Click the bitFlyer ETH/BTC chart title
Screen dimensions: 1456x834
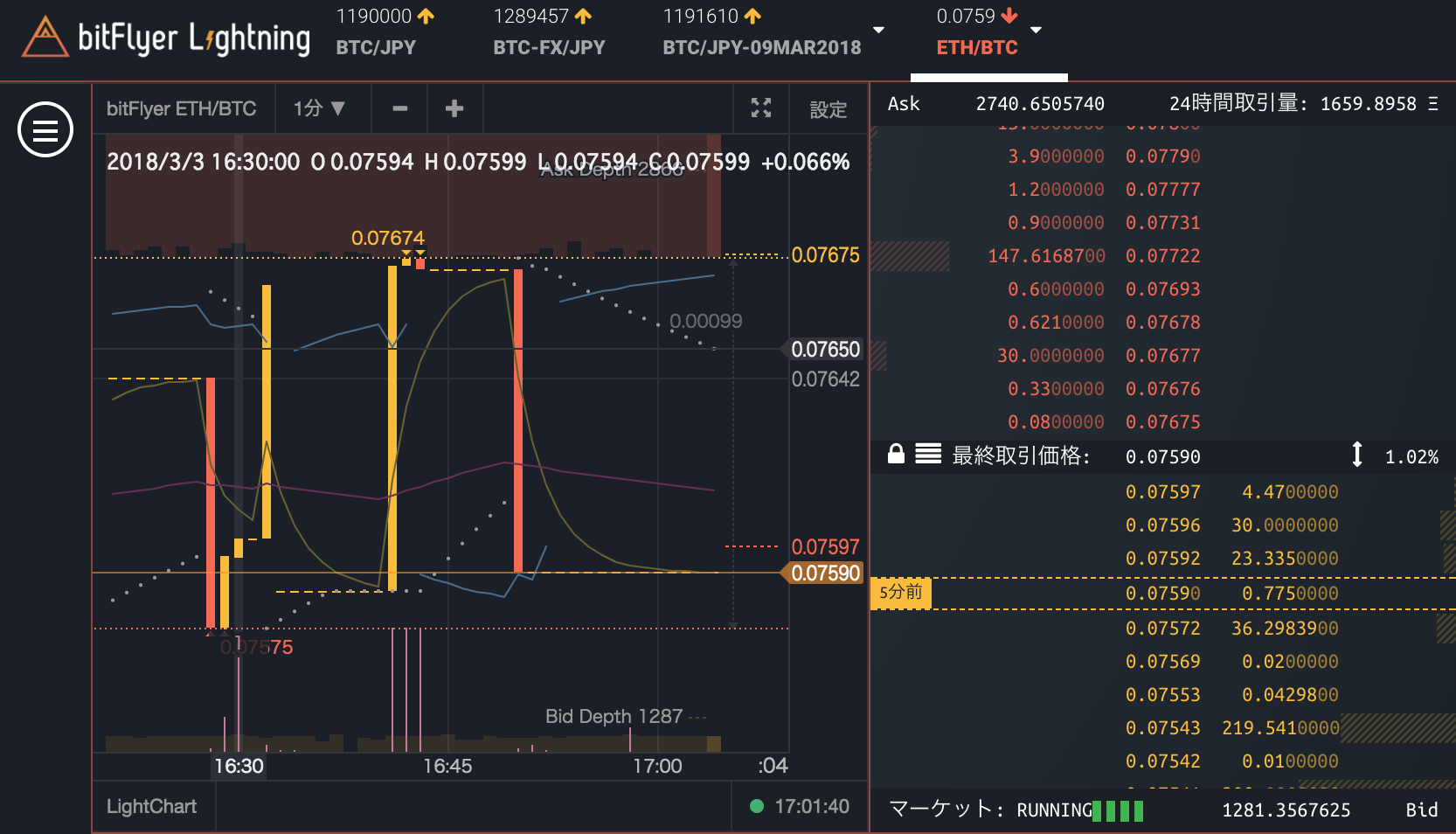click(181, 108)
